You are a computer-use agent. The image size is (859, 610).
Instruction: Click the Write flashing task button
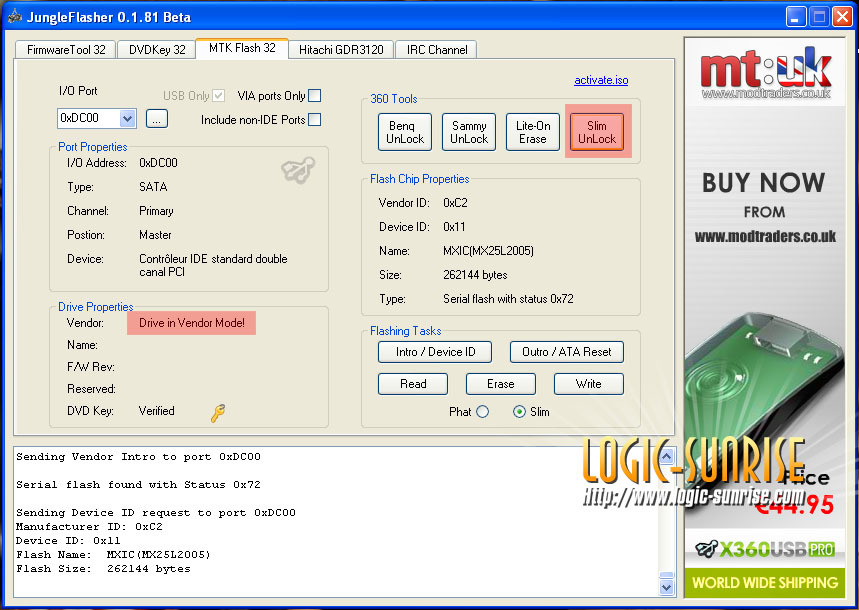coord(589,384)
